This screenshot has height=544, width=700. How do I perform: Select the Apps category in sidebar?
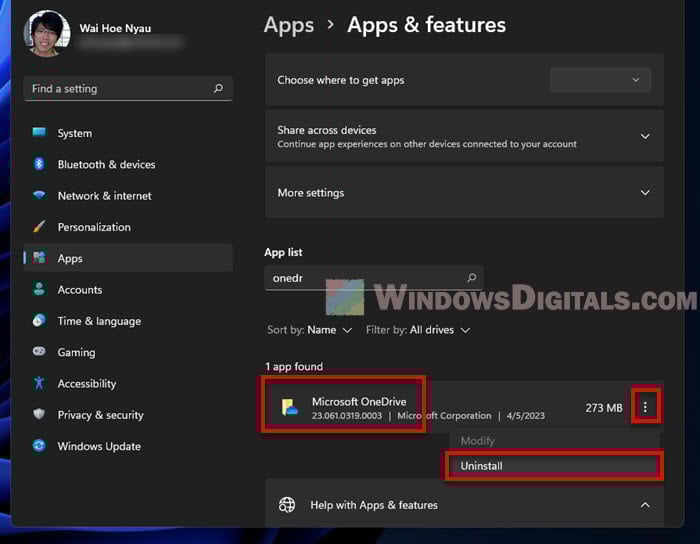pos(128,258)
